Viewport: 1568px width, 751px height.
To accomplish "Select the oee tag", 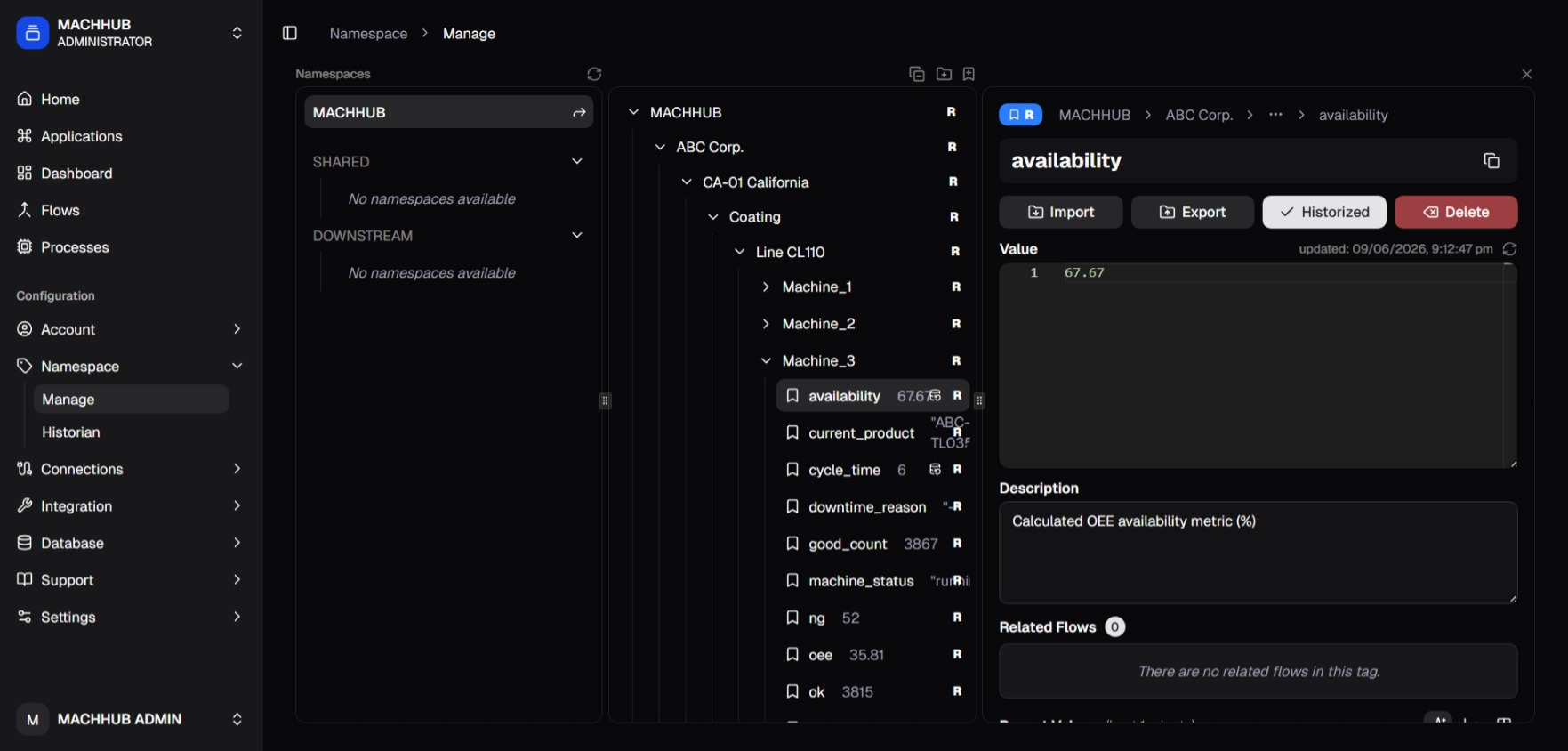I will (872, 655).
